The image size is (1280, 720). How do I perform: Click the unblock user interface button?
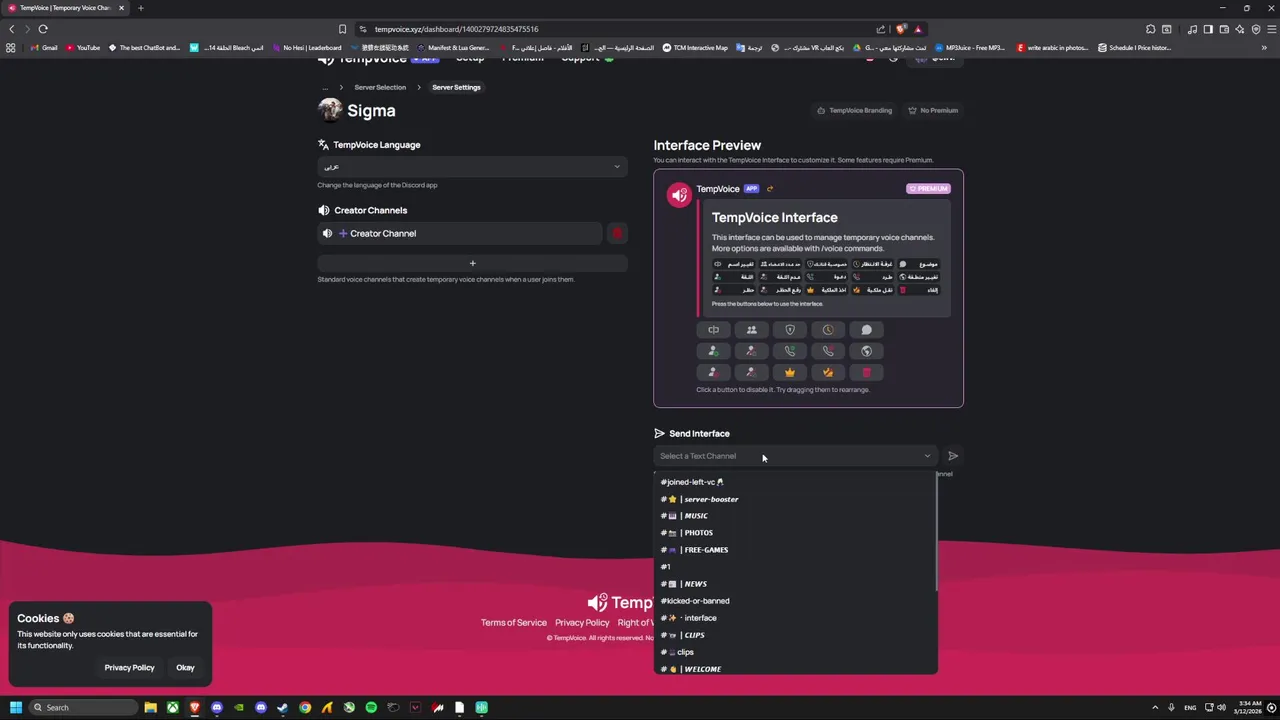point(752,372)
